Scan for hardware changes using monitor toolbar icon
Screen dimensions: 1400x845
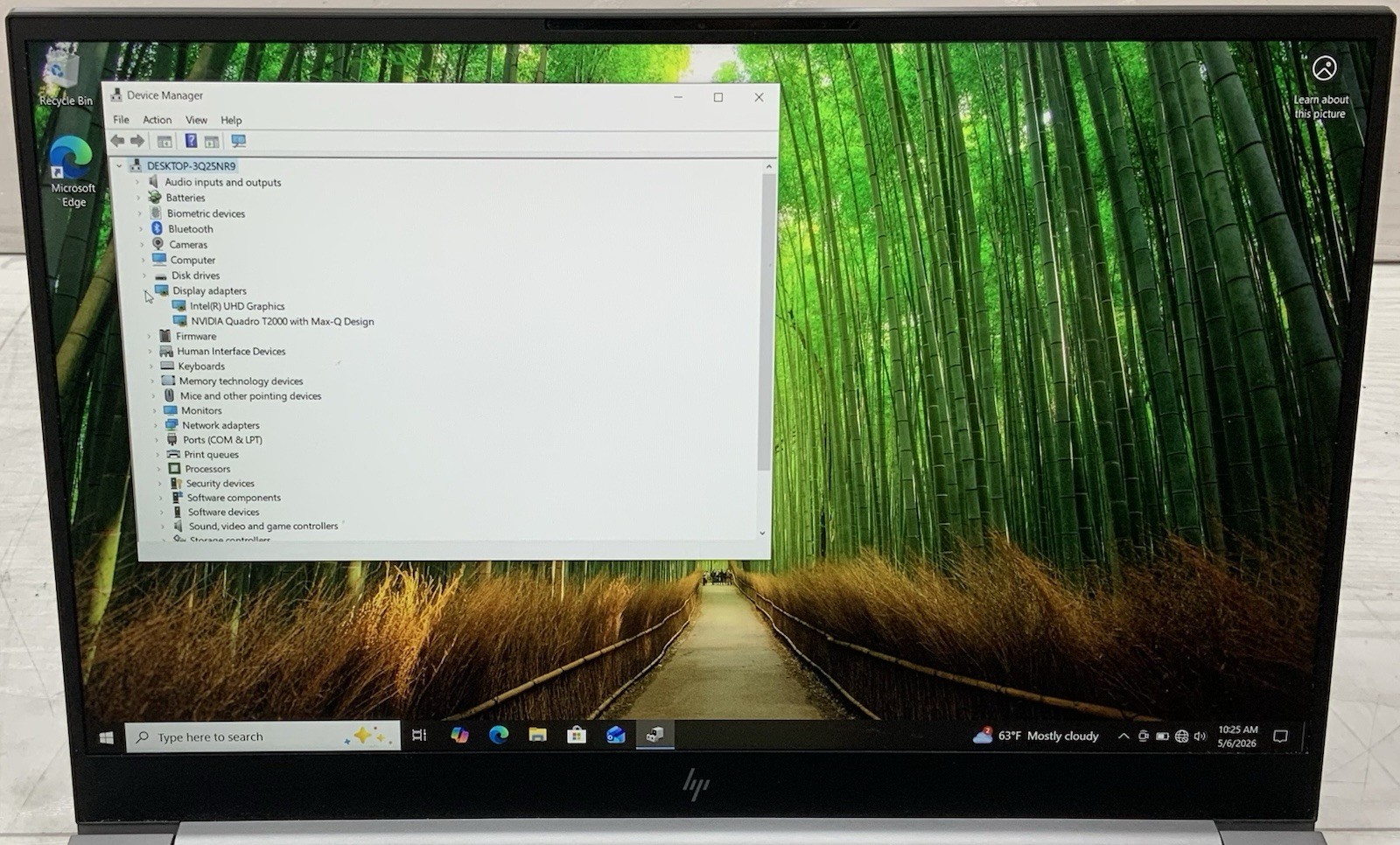pos(238,141)
